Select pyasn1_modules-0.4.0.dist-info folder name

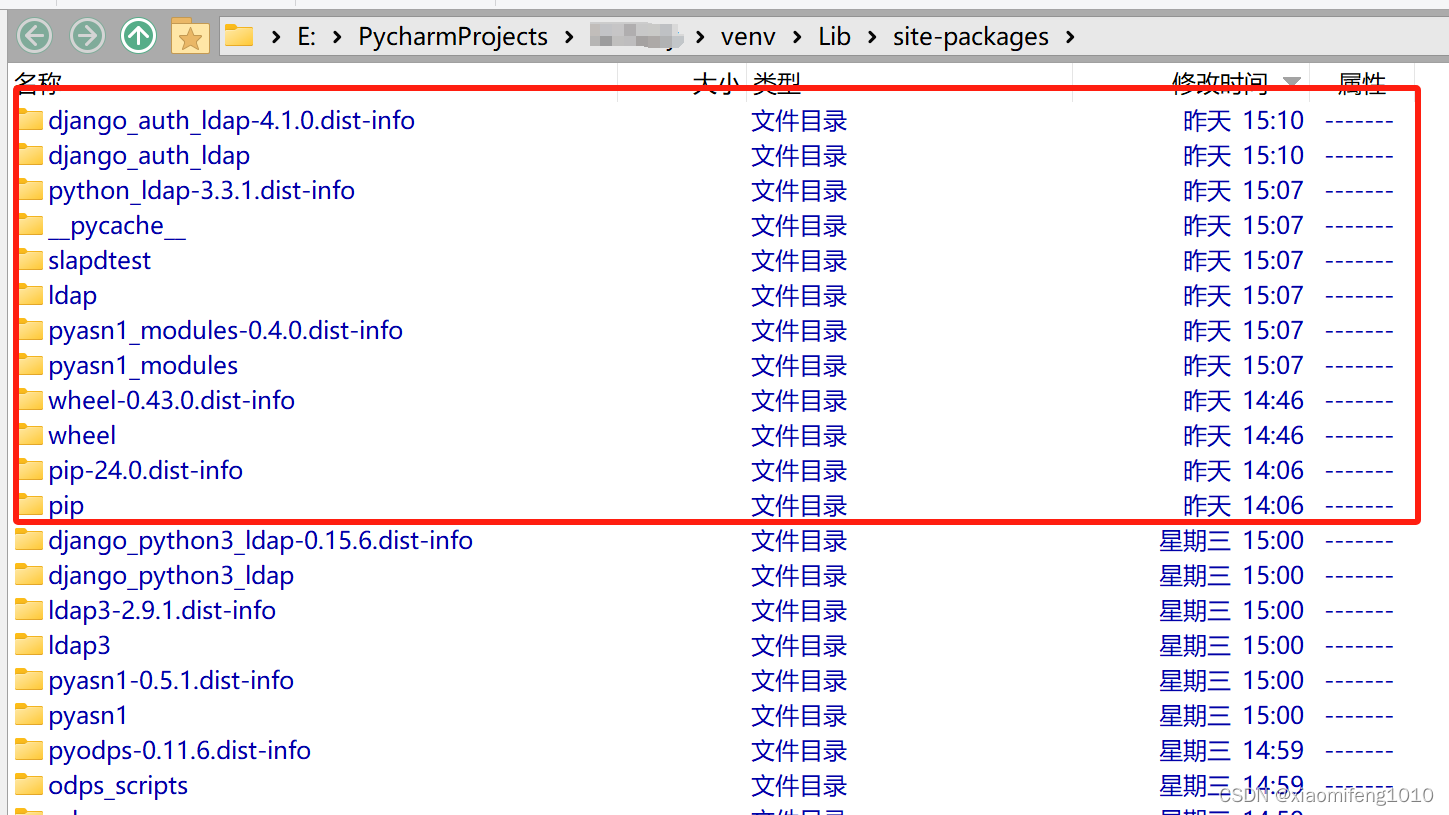click(225, 331)
